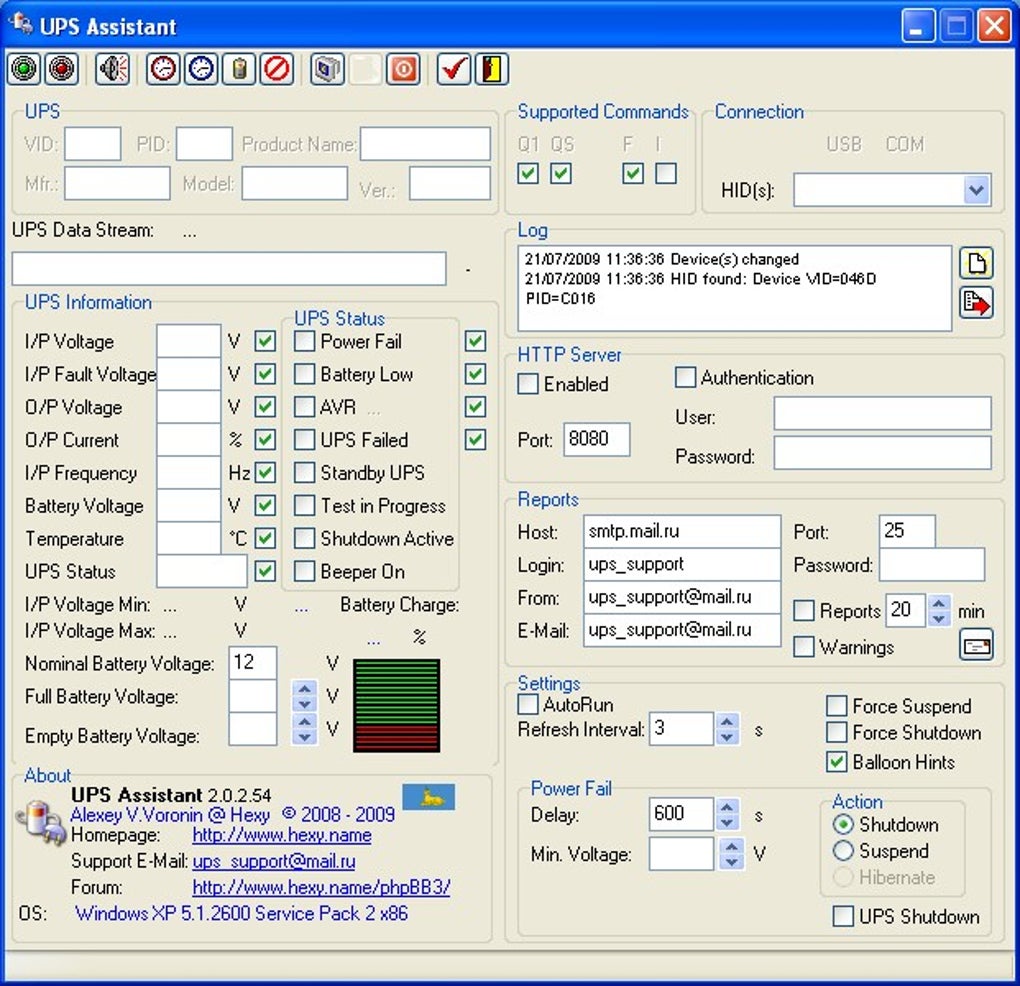Open the HID(s) dropdown list
1020x986 pixels.
[976, 190]
